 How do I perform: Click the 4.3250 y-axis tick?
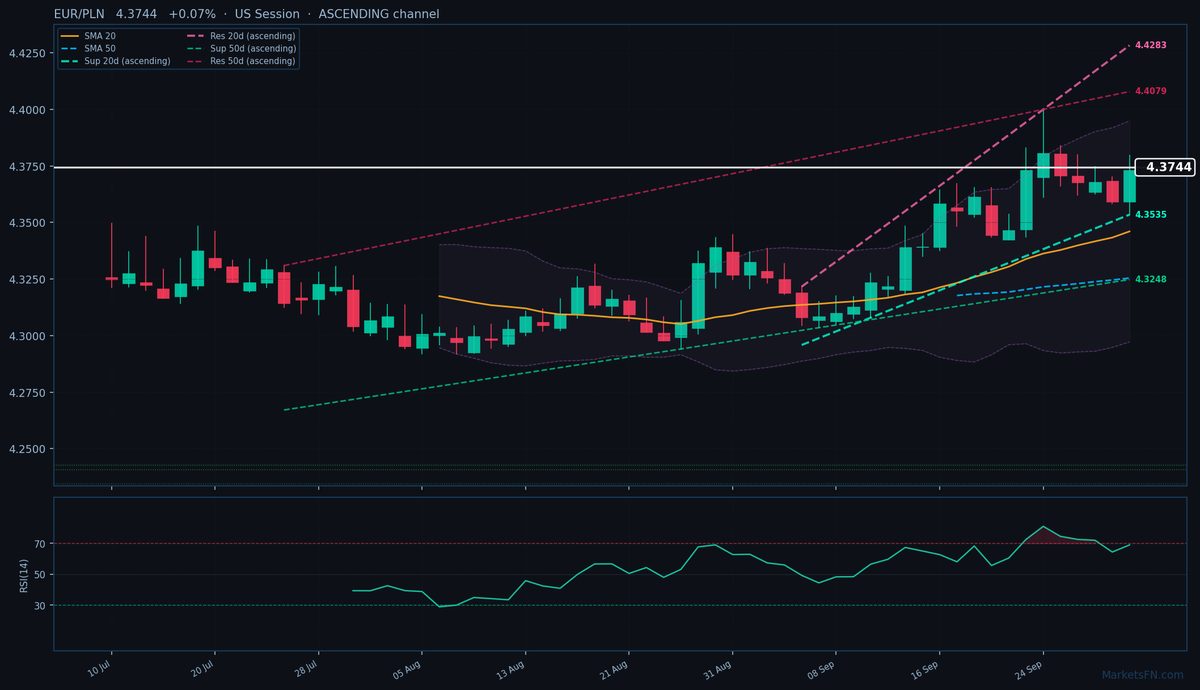(x=27, y=280)
